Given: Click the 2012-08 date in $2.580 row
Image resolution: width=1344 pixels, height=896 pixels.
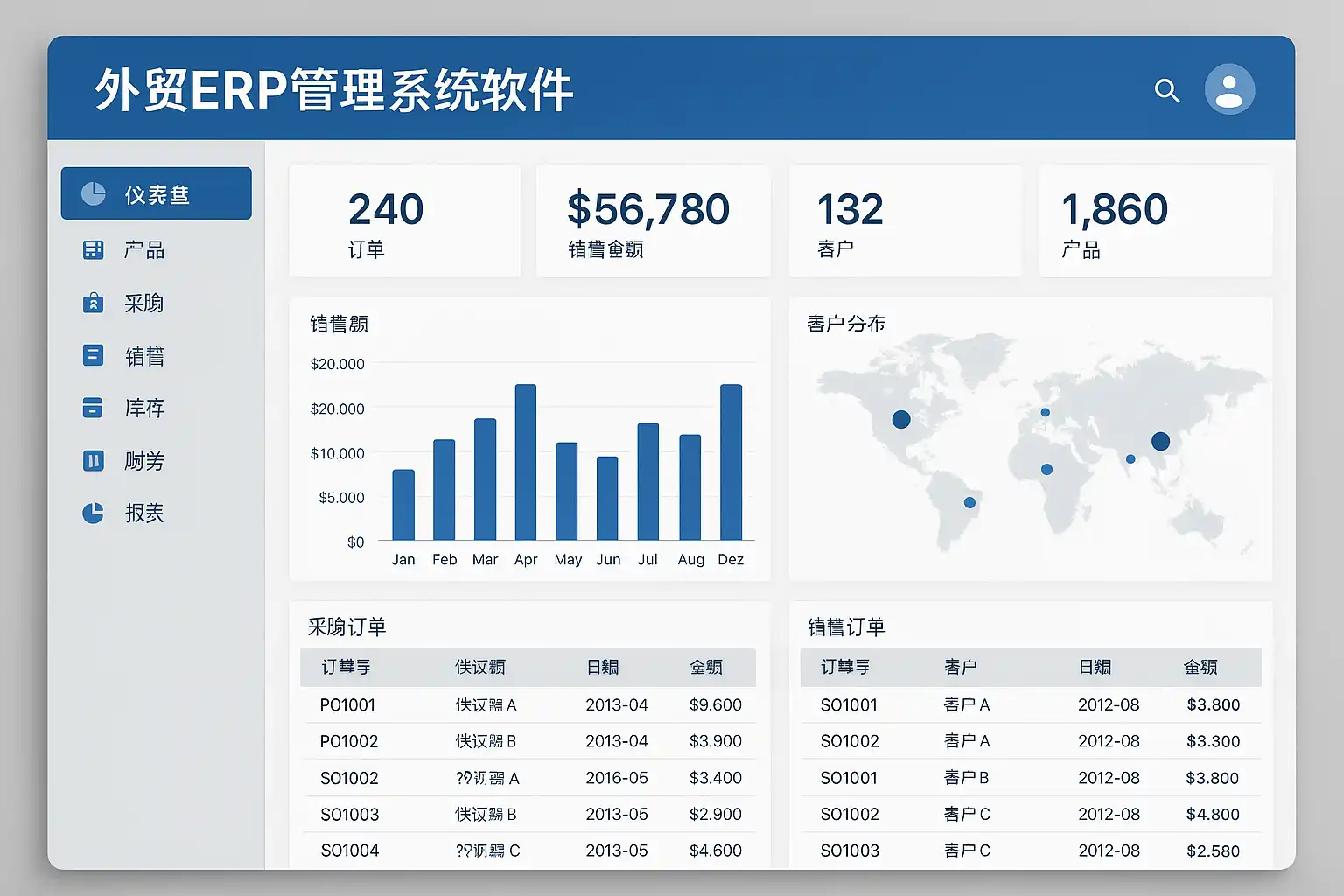Looking at the screenshot, I should tap(1109, 850).
